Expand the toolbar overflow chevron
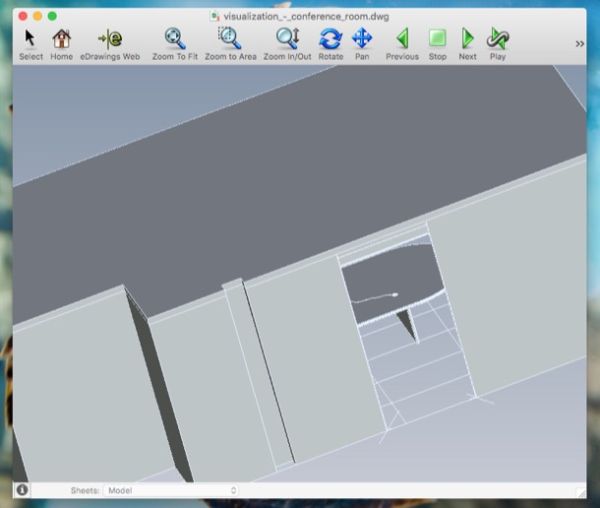This screenshot has width=600, height=508. pyautogui.click(x=579, y=44)
